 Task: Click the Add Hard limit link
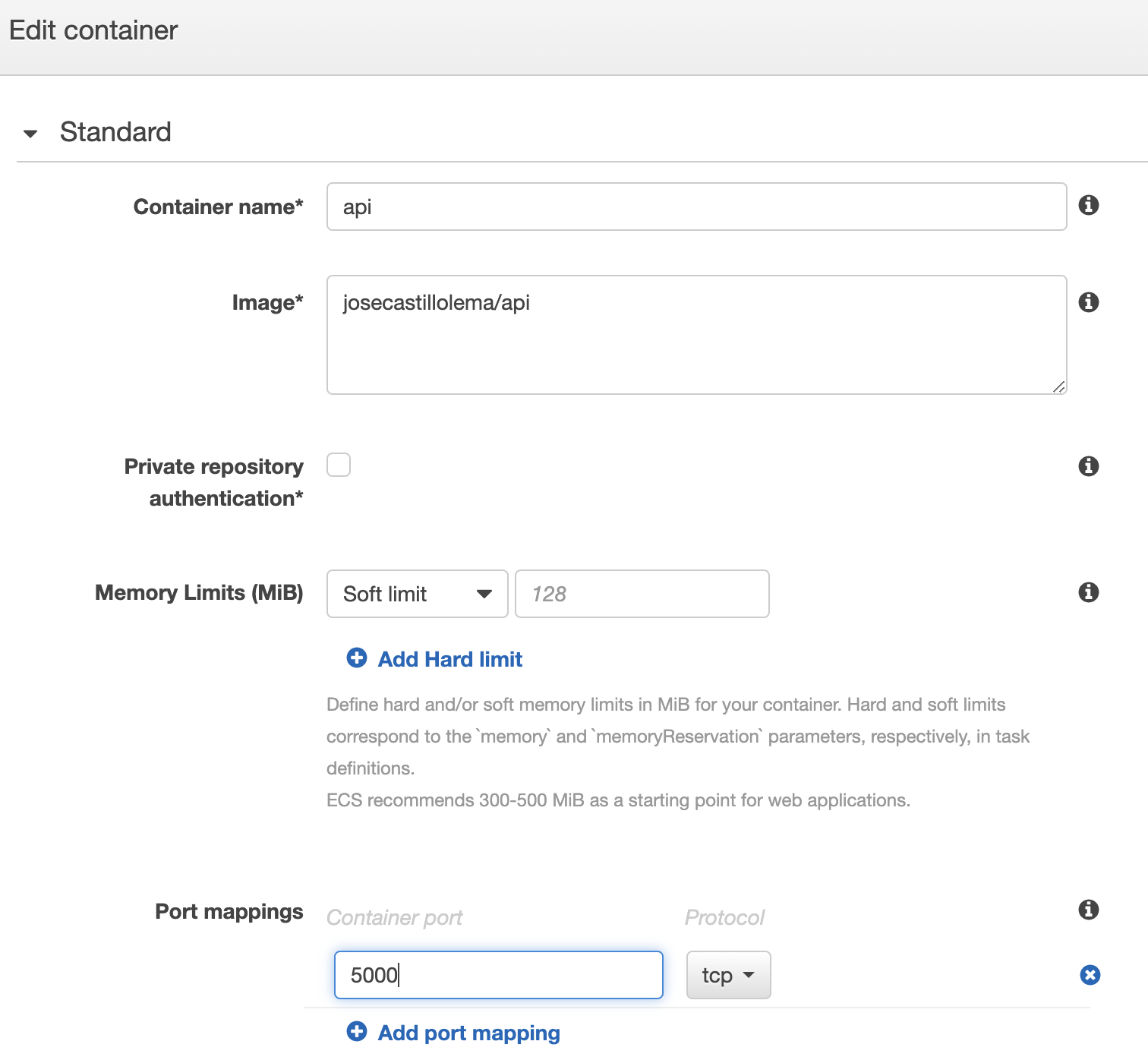click(x=450, y=659)
